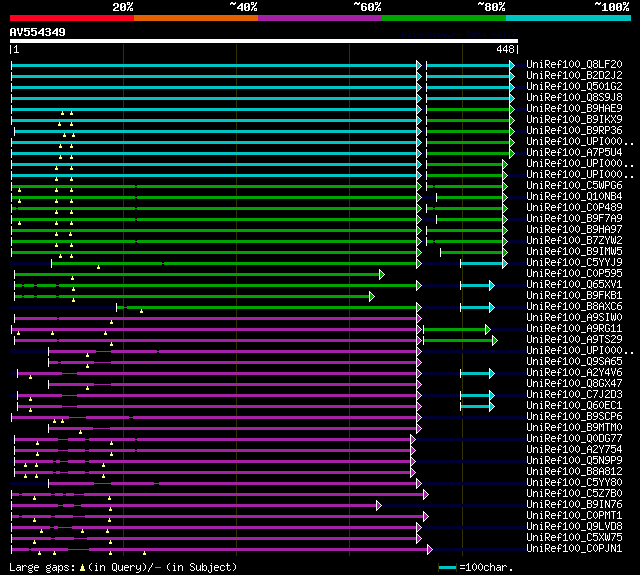The image size is (640, 575).
Task: Click the cyan ~100% identity legend segment
Action: coord(567,17)
